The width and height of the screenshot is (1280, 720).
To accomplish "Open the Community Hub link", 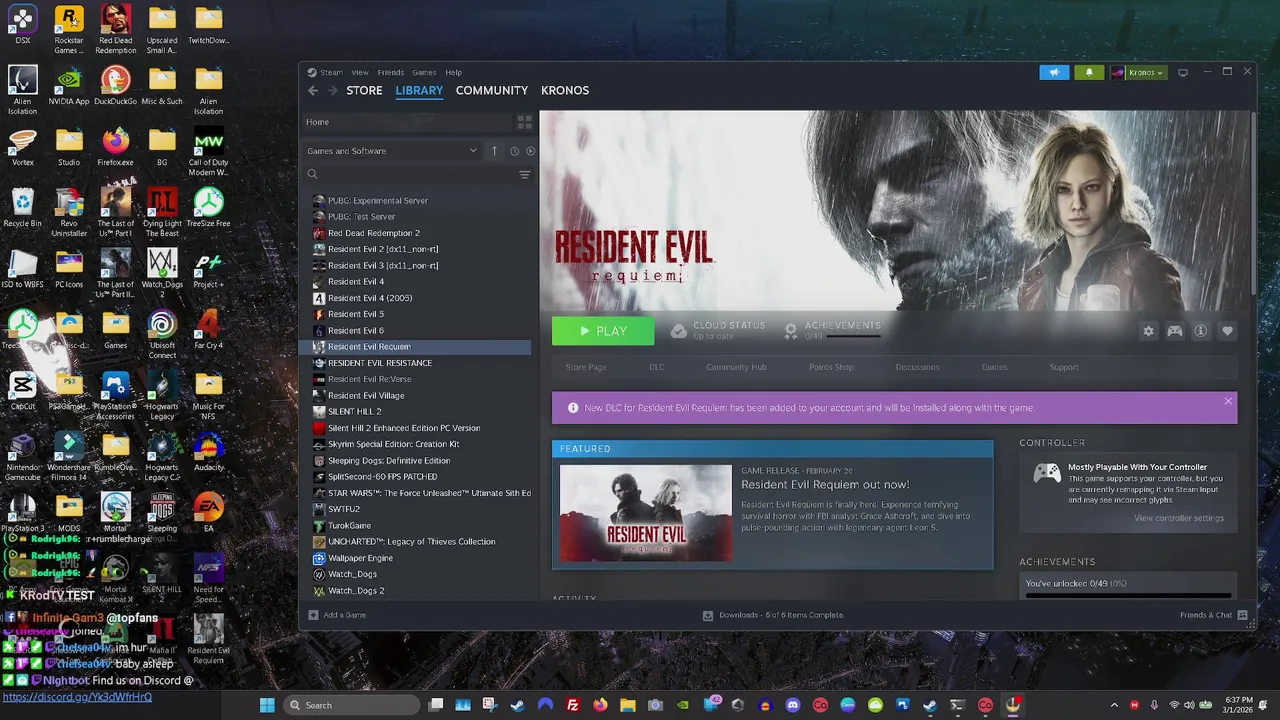I will click(736, 367).
